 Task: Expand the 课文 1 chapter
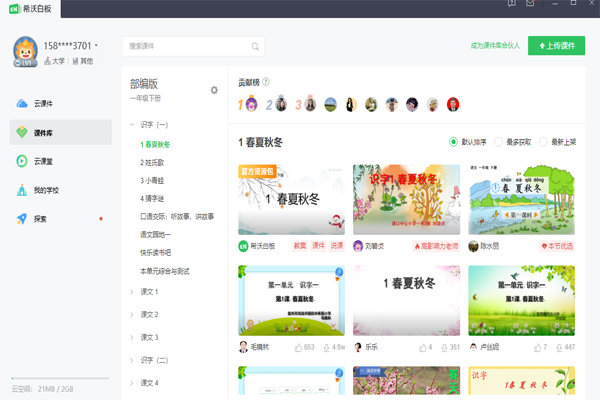coord(132,292)
